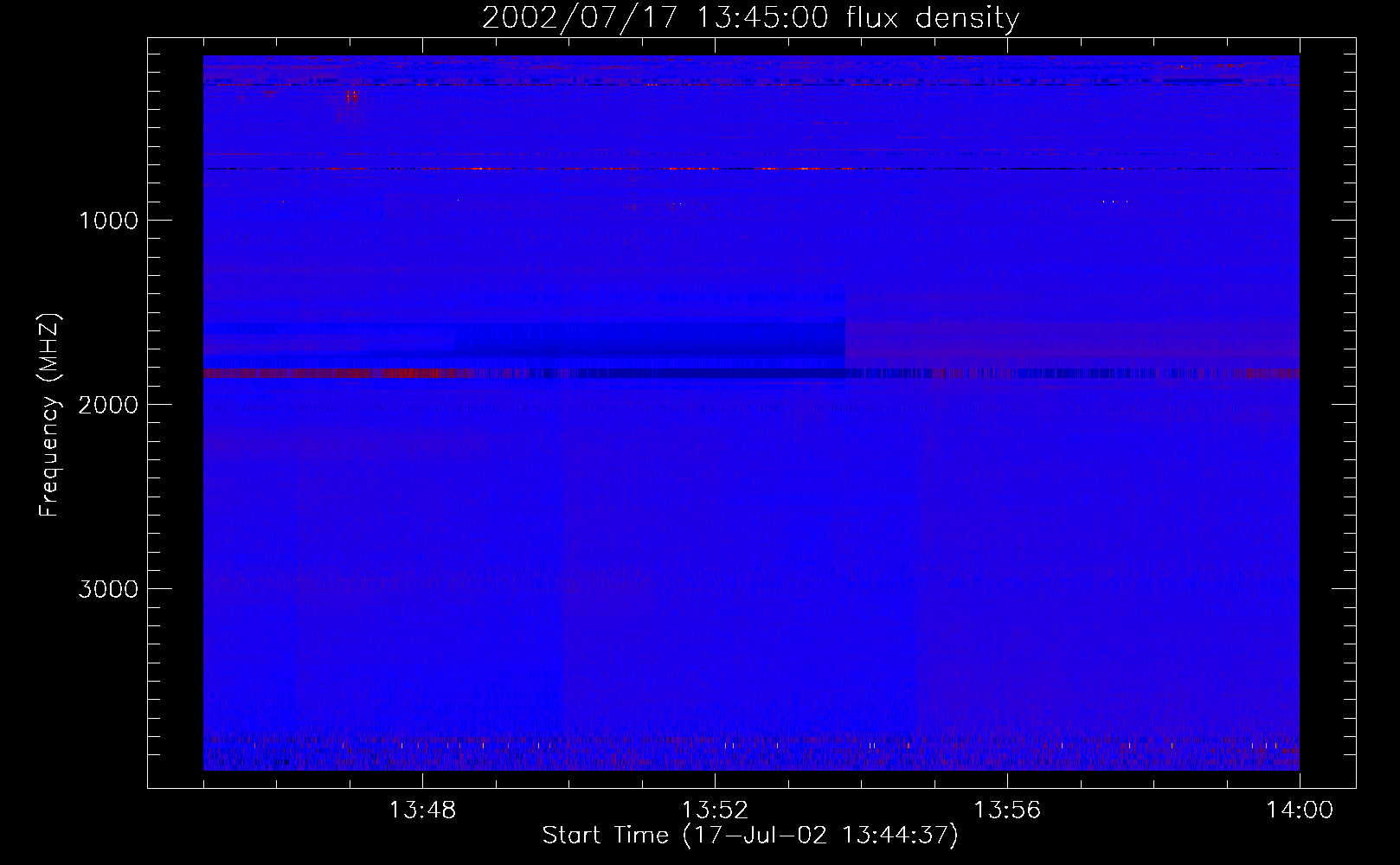Click the 14:00 time tick label
Viewport: 1400px width, 865px height.
pos(1300,811)
